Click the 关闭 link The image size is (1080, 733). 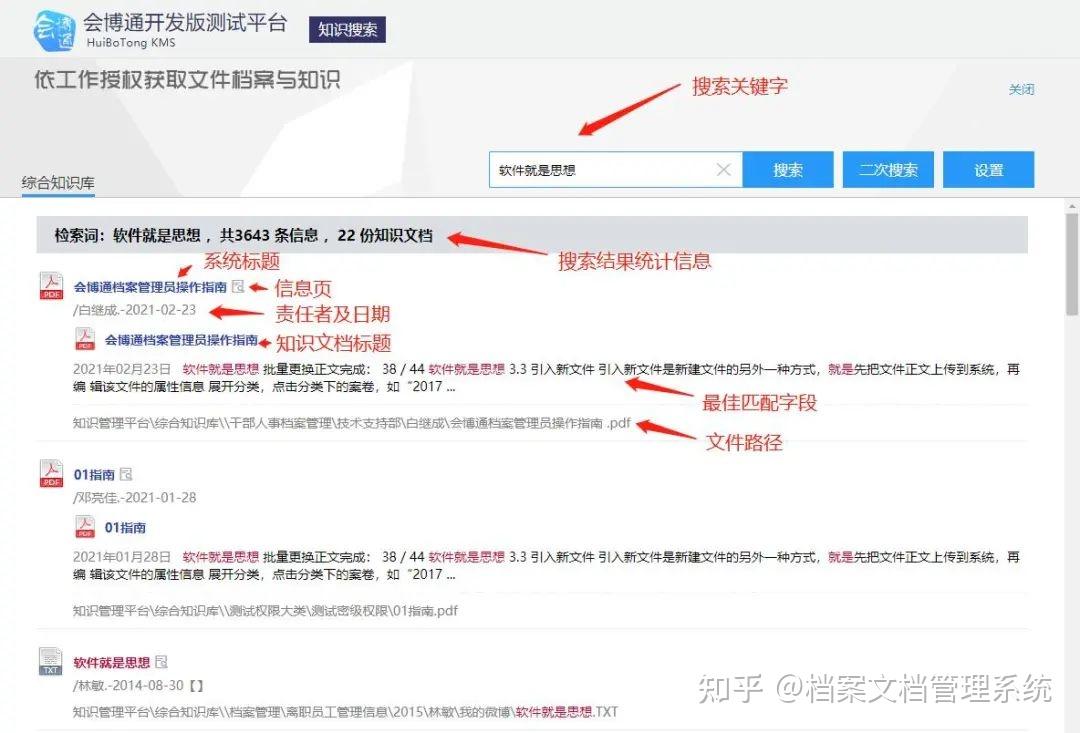1021,90
